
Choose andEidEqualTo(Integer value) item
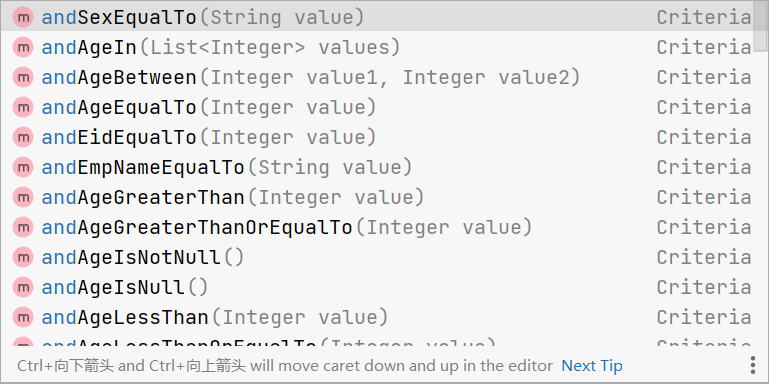click(377, 137)
